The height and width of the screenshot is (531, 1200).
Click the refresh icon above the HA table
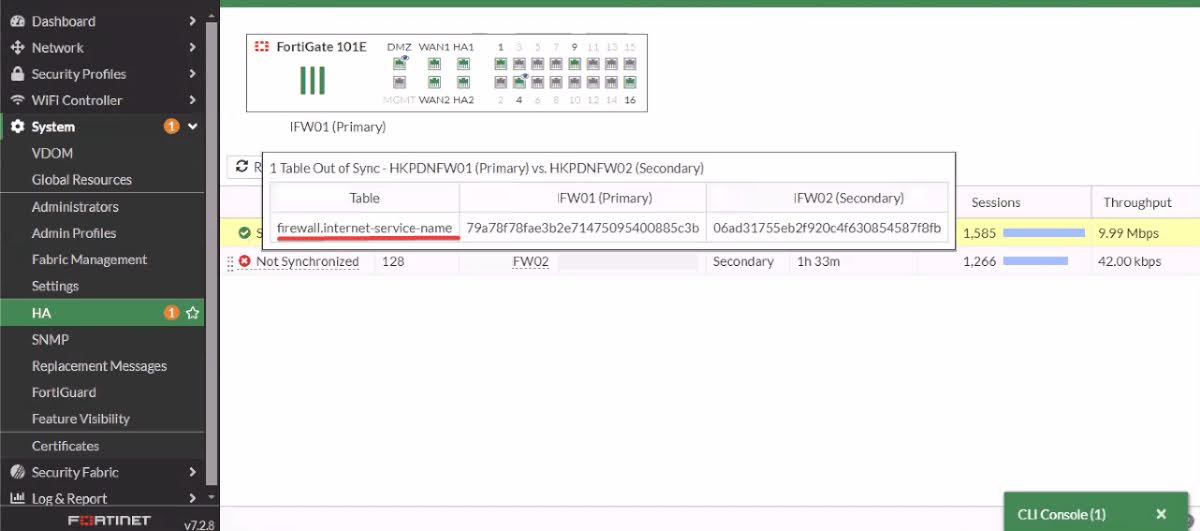click(x=242, y=167)
